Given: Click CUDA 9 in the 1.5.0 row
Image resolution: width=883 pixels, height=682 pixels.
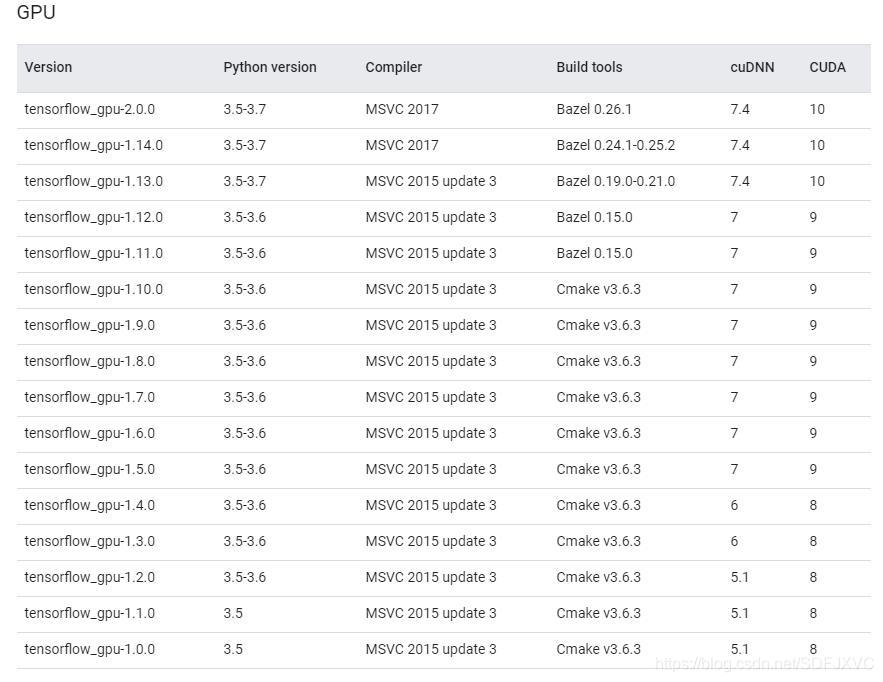Looking at the screenshot, I should tap(813, 470).
